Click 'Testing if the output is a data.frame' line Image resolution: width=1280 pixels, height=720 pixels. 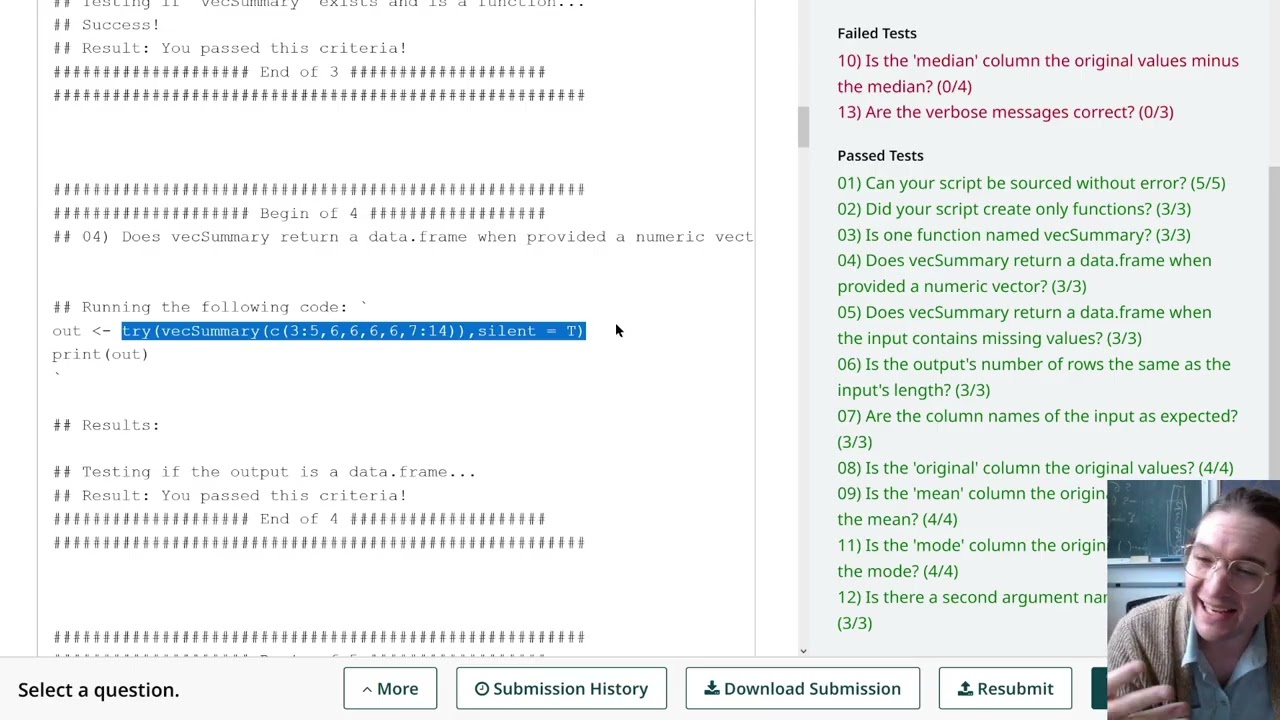[265, 472]
